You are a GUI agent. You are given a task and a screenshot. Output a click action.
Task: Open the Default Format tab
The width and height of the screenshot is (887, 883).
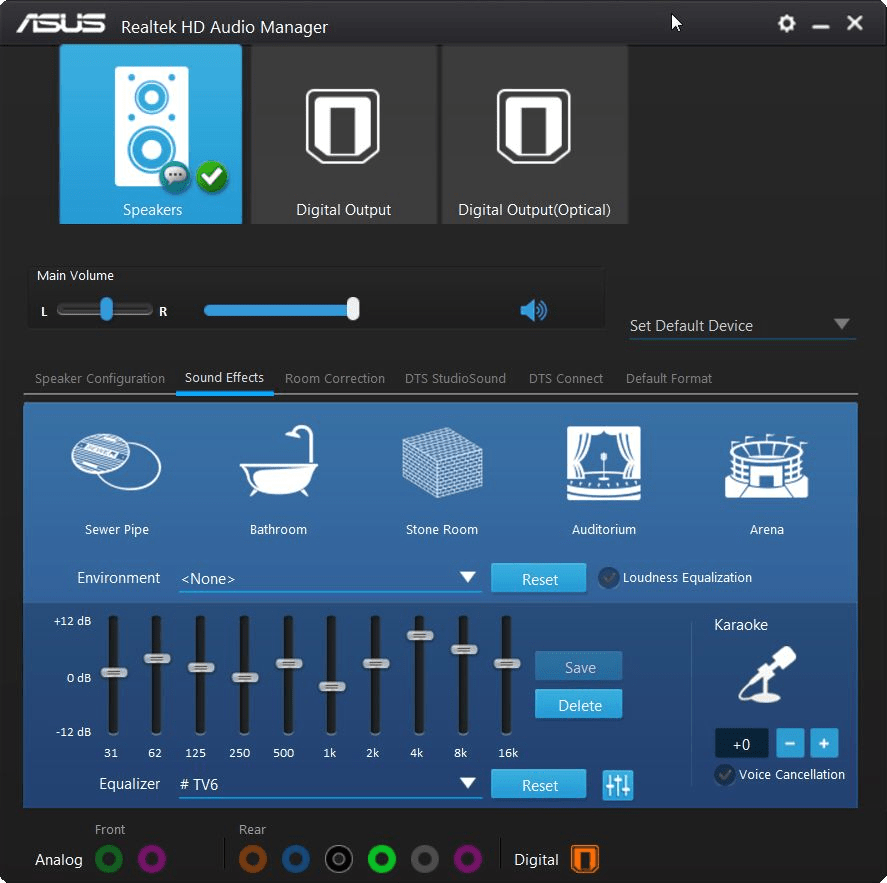click(x=669, y=378)
